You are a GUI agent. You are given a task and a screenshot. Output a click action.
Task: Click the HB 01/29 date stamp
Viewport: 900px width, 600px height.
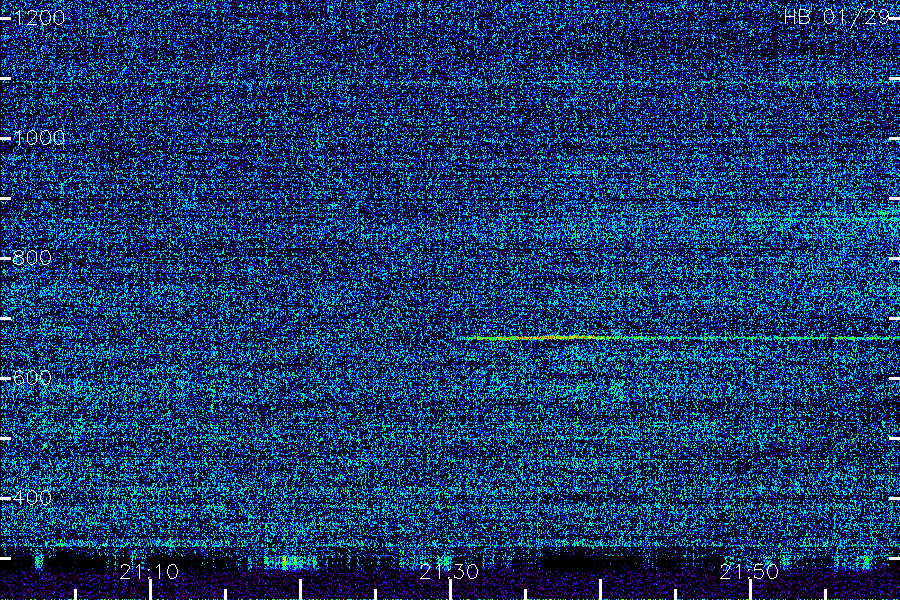pos(837,17)
